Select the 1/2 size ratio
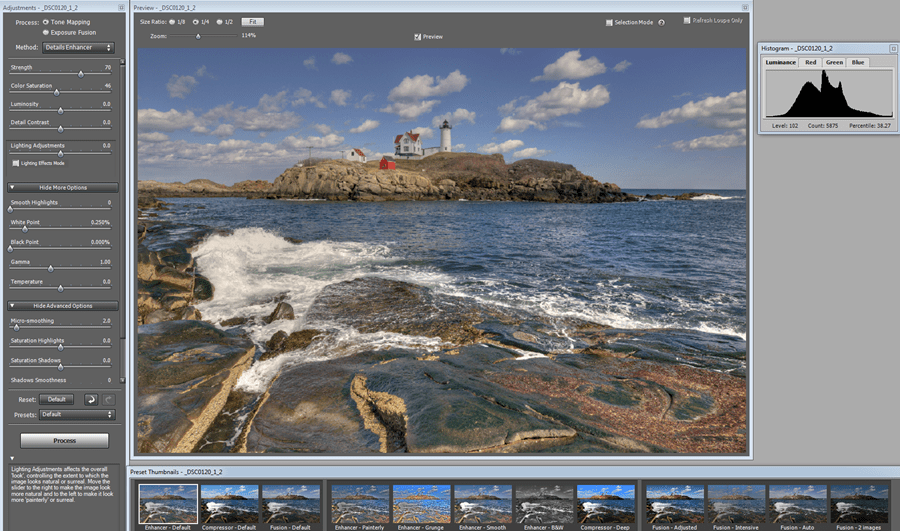Image resolution: width=900 pixels, height=531 pixels. point(219,22)
